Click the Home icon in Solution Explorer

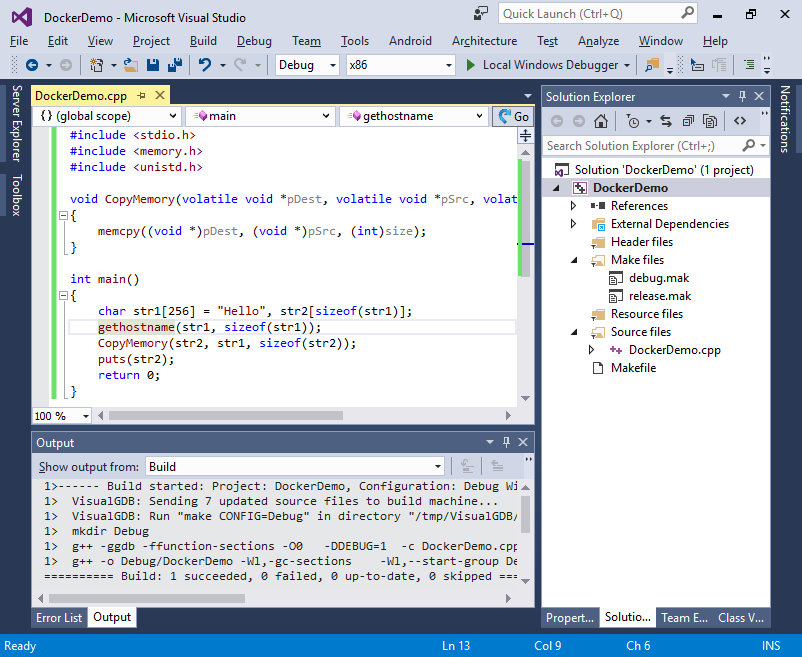[600, 121]
